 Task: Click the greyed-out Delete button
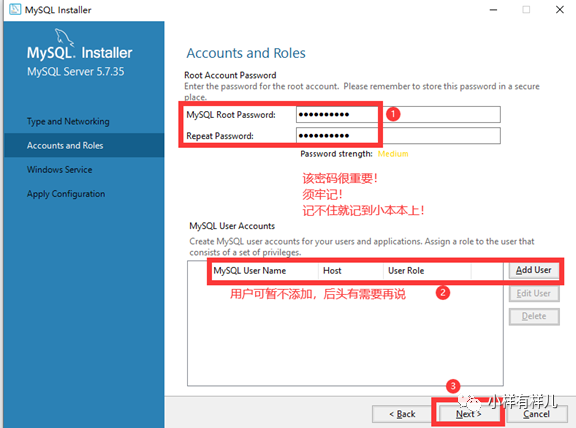click(534, 316)
